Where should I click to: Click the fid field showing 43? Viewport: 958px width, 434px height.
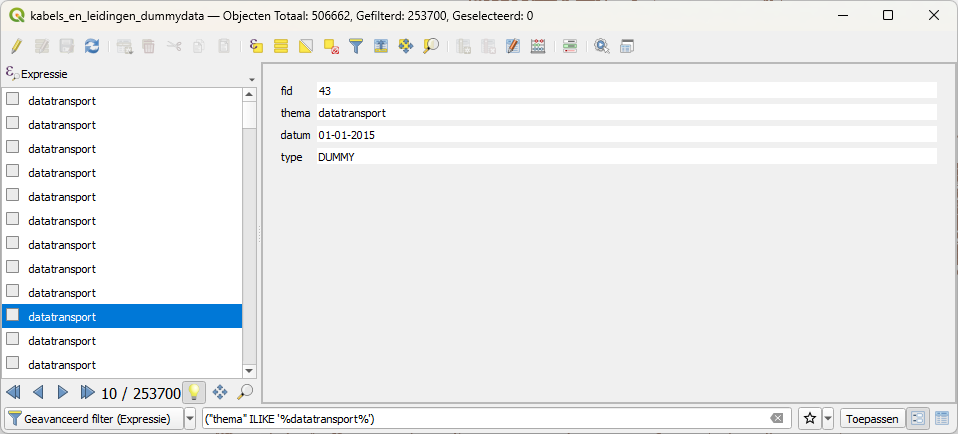pos(626,90)
